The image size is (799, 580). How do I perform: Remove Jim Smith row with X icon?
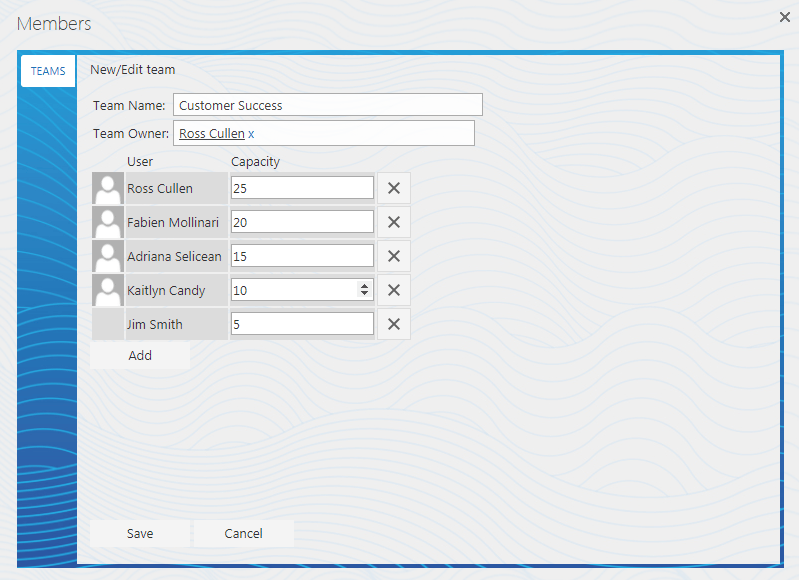[x=394, y=324]
